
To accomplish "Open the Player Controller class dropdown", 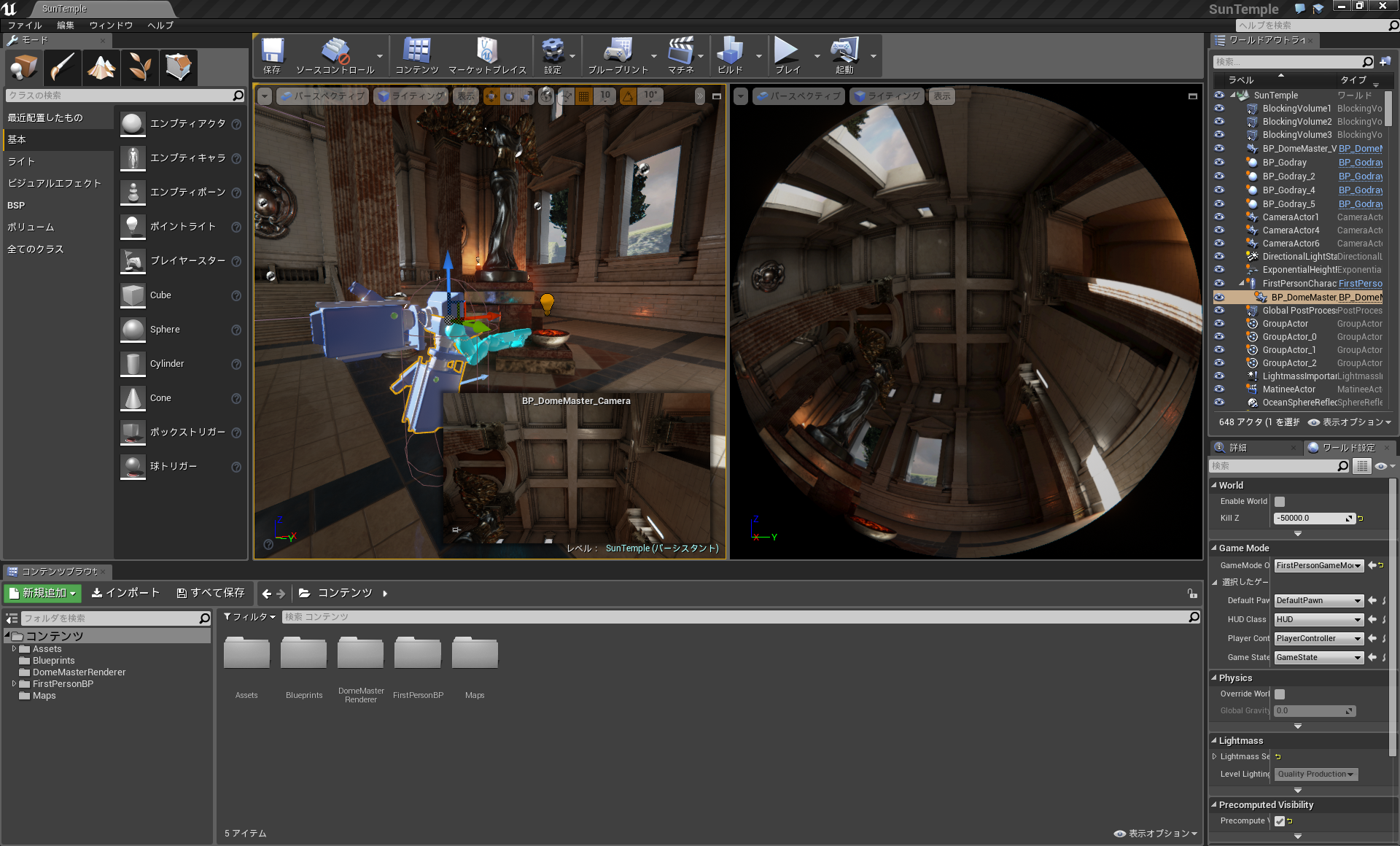I will click(x=1318, y=639).
